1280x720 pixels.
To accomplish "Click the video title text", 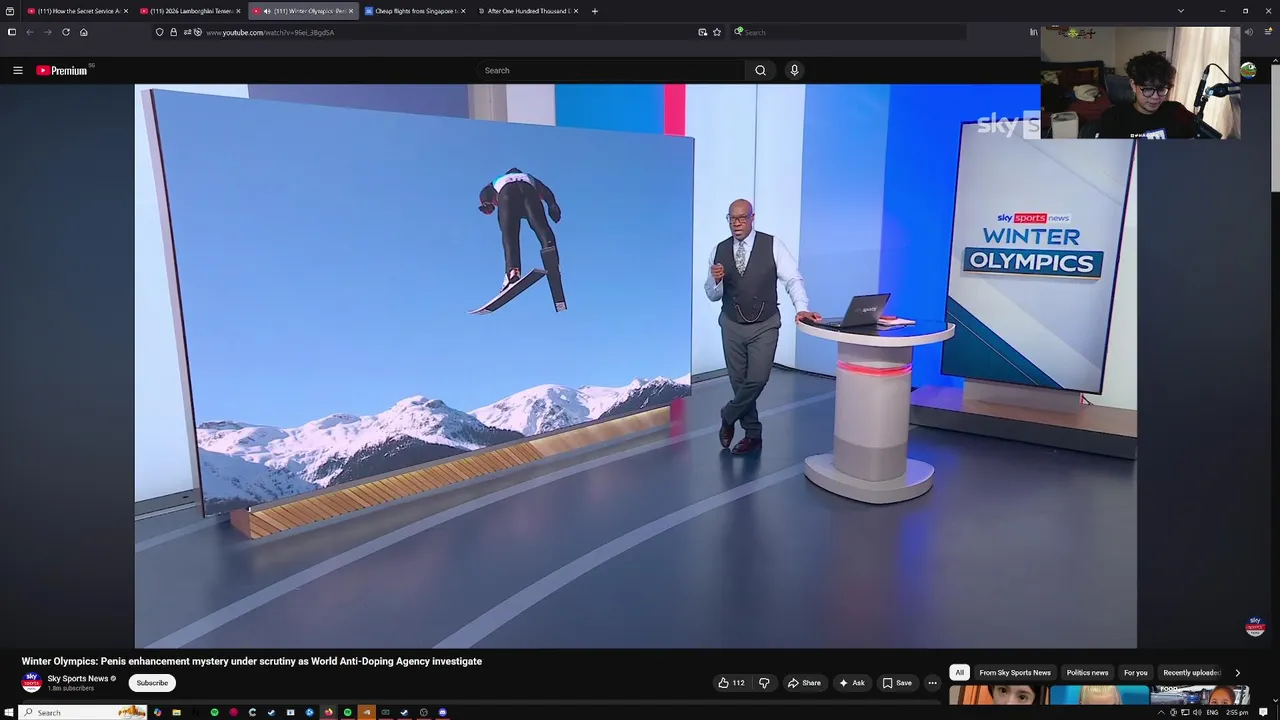I will (252, 661).
